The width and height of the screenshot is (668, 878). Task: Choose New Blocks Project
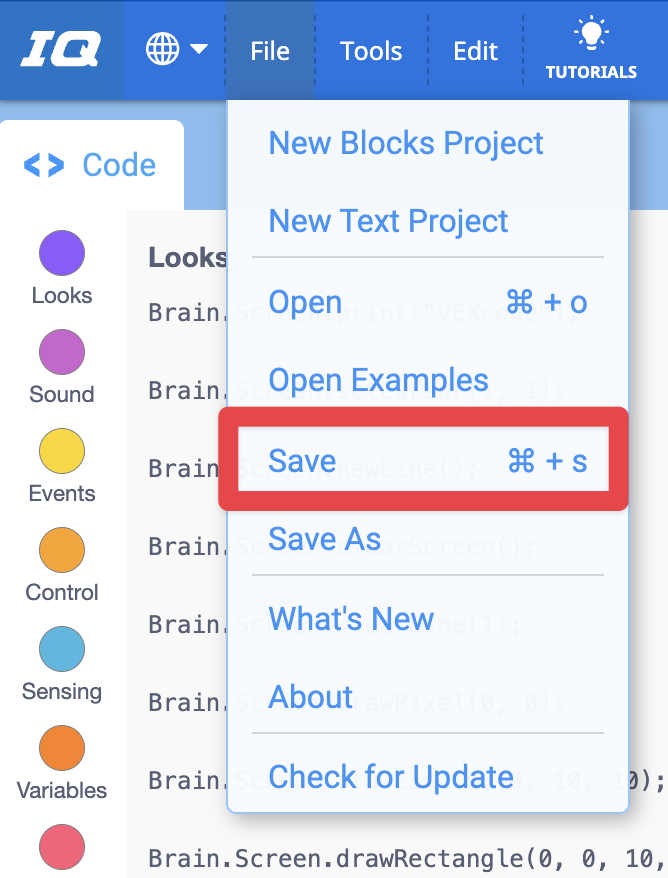coord(406,143)
